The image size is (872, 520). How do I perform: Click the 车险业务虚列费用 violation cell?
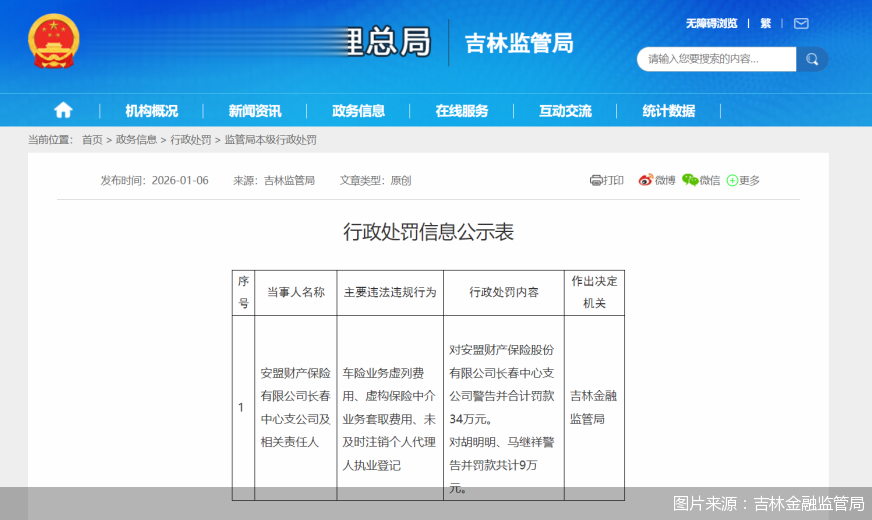coord(390,407)
